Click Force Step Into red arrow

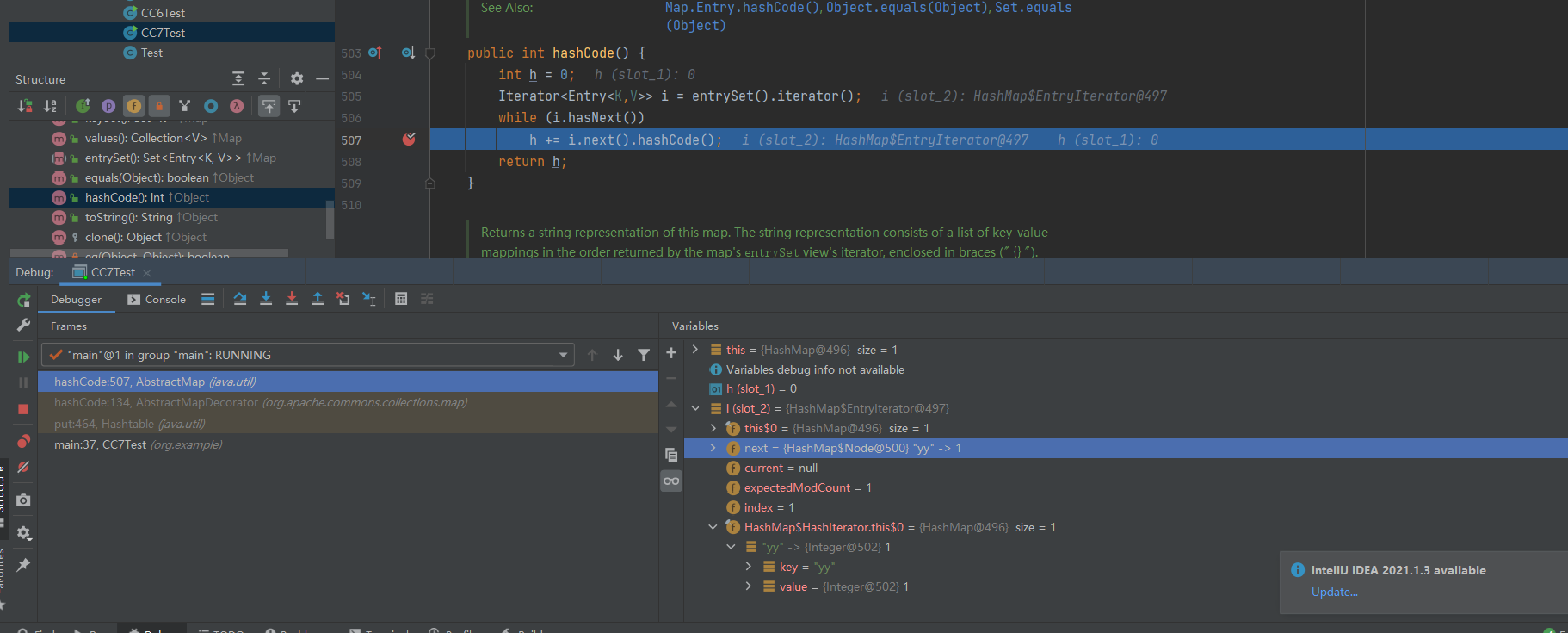tap(292, 299)
